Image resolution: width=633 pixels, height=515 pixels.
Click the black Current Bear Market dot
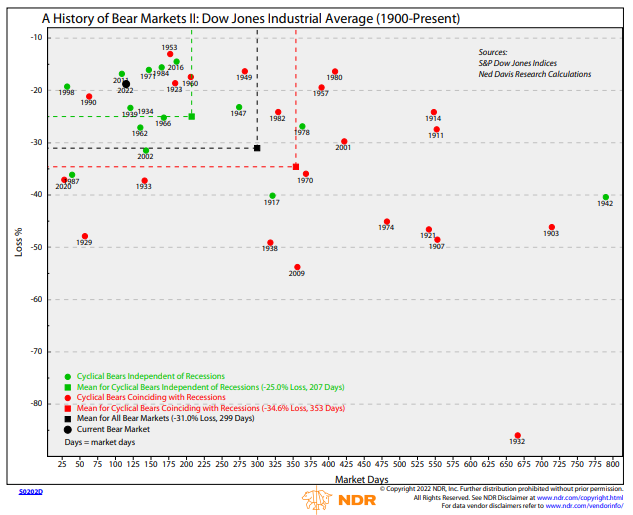tap(126, 85)
